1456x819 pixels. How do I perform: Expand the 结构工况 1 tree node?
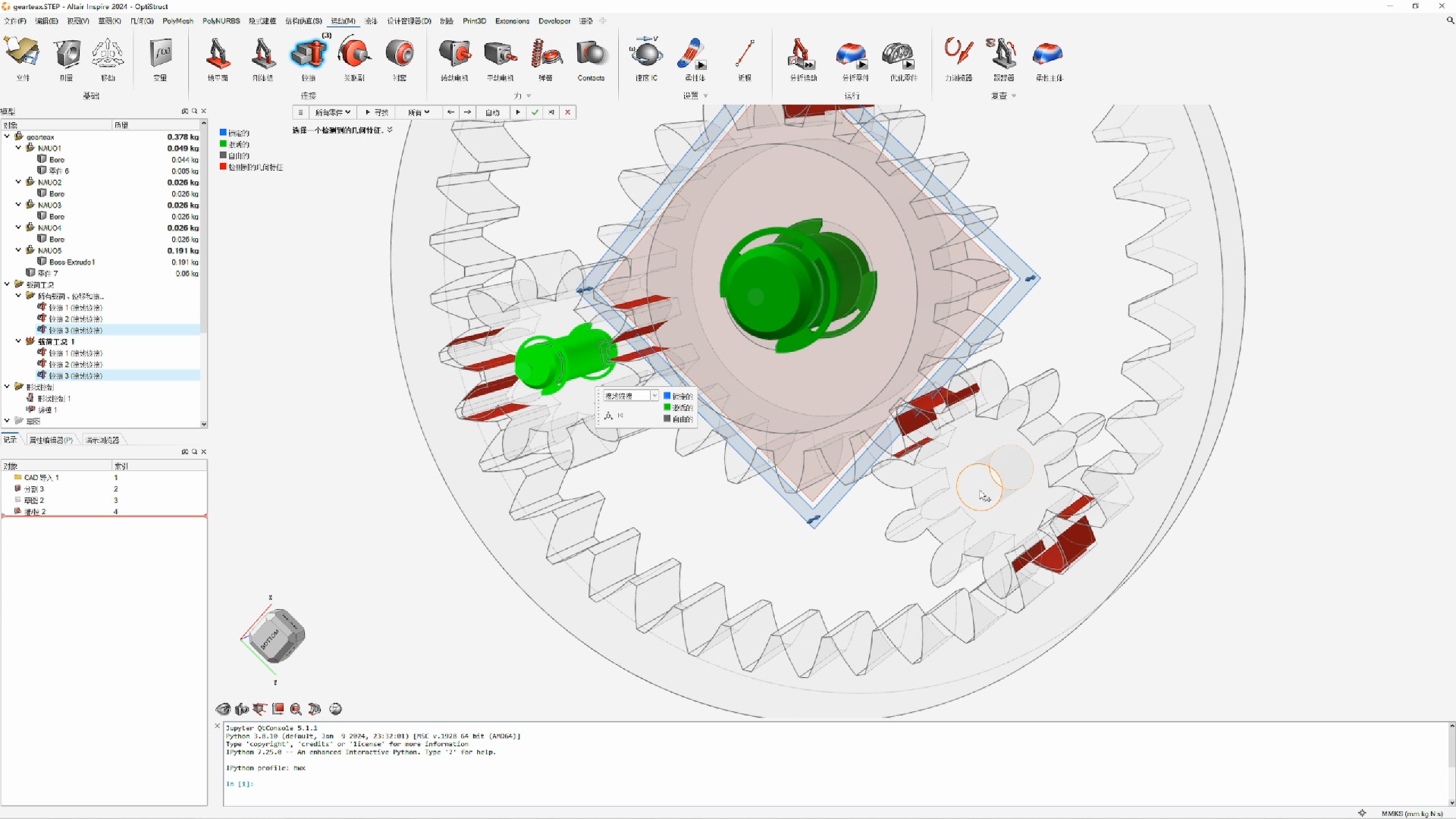click(x=20, y=341)
